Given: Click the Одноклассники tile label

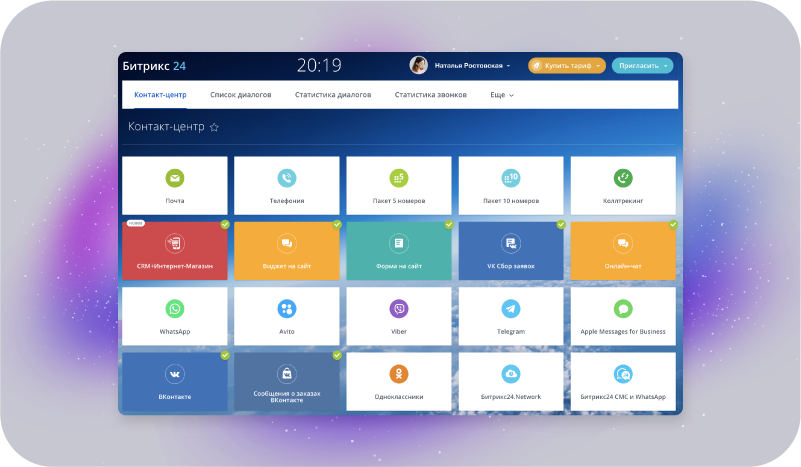Looking at the screenshot, I should tap(398, 397).
